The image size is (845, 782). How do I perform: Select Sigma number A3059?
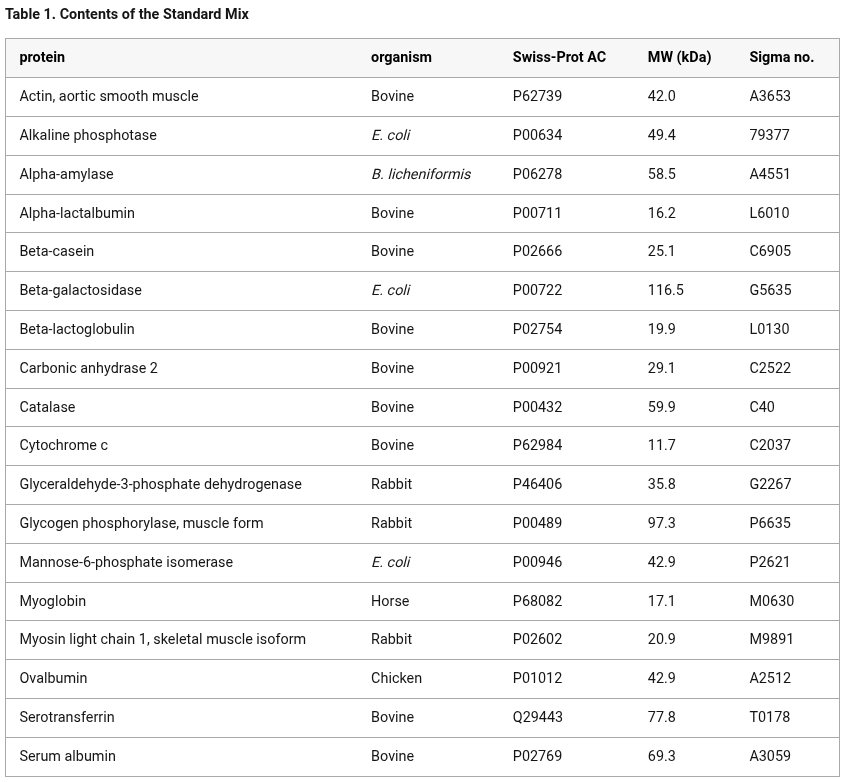coord(769,756)
